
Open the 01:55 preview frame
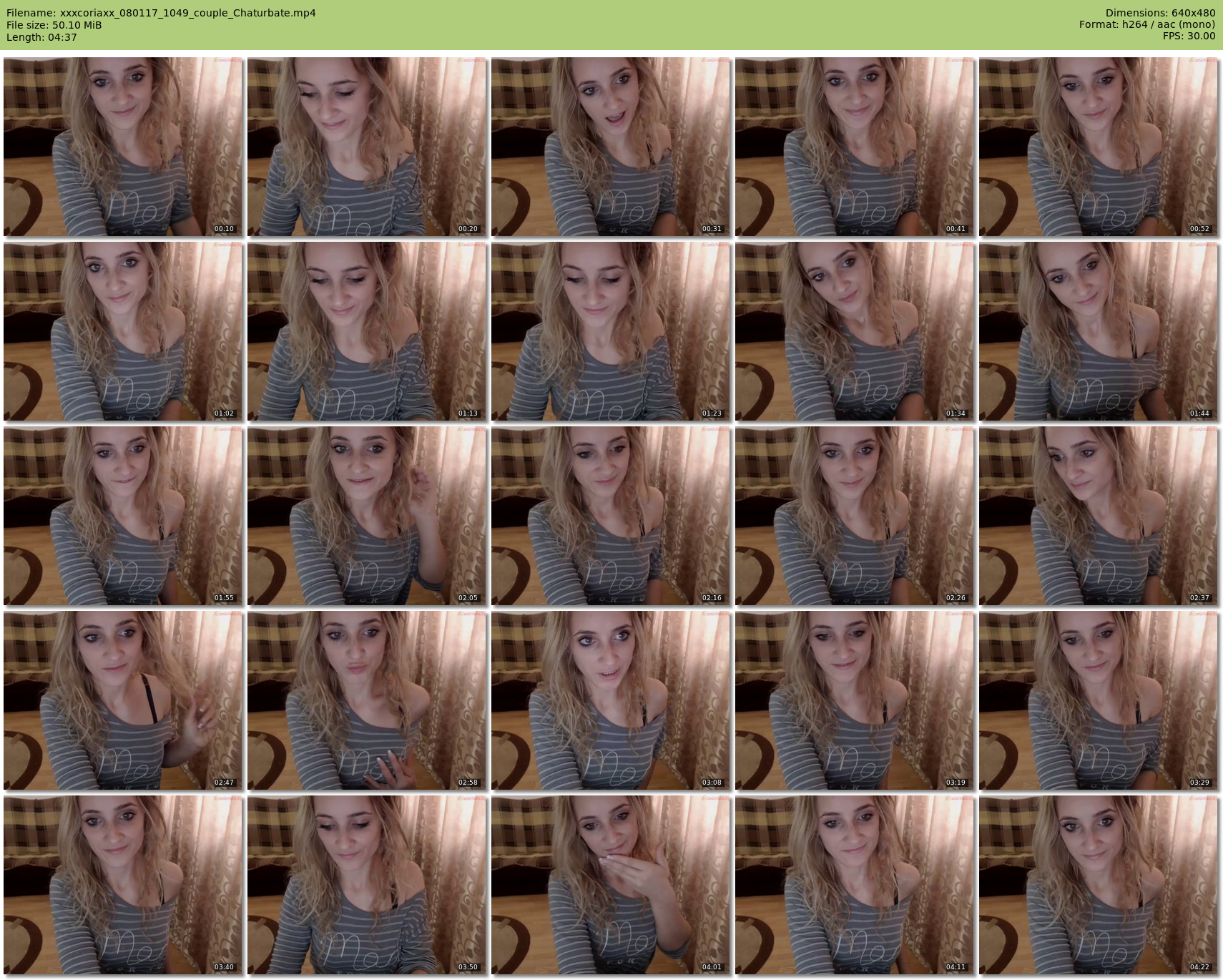[123, 516]
